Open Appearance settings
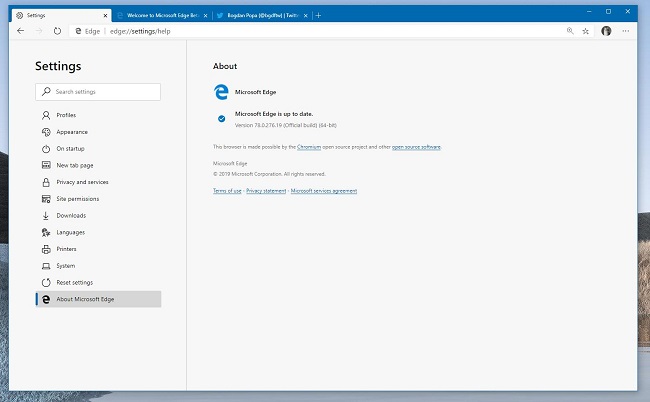Screen dimensions: 650x402 [98, 132]
